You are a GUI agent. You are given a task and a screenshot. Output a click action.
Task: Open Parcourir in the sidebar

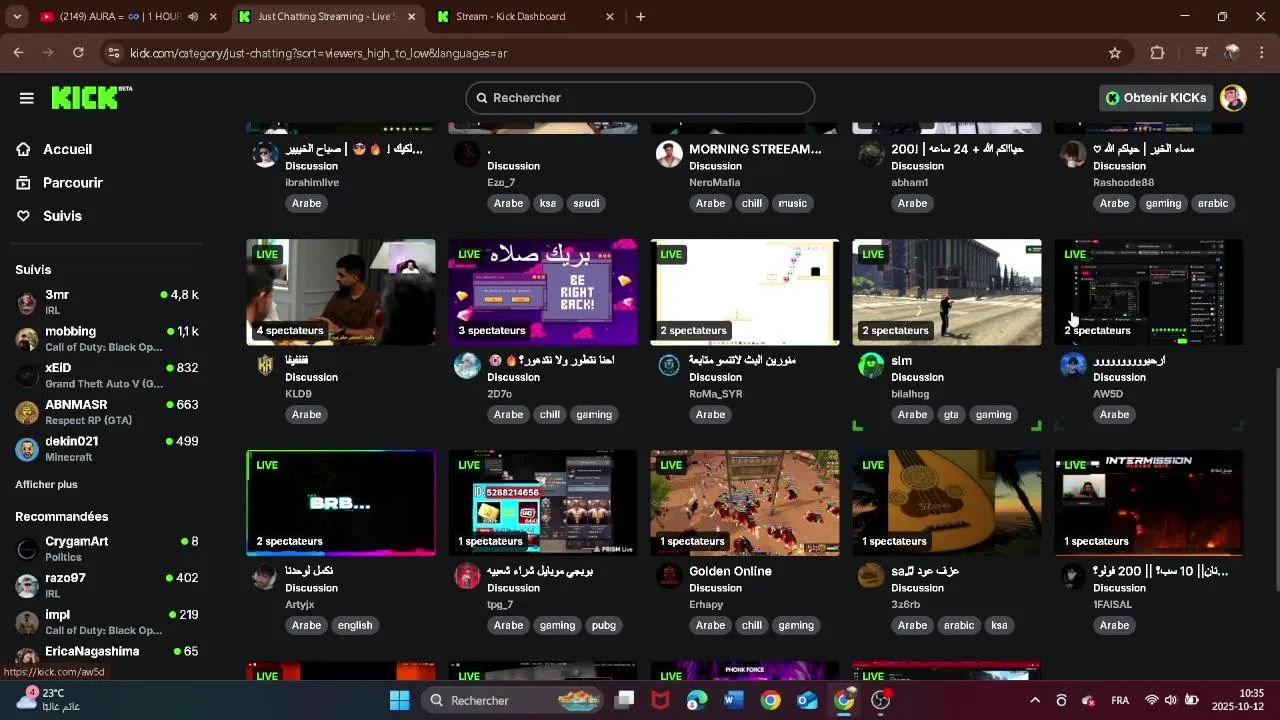coord(72,183)
